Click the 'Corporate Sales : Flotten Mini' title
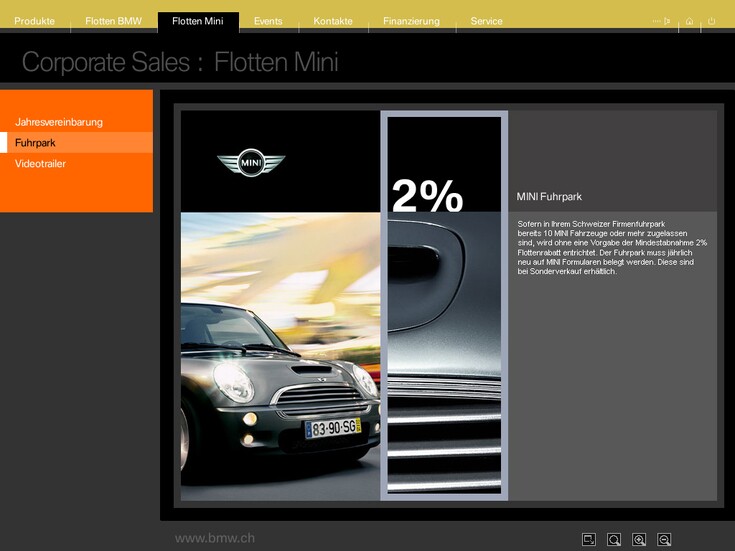Image resolution: width=735 pixels, height=551 pixels. pyautogui.click(x=180, y=62)
